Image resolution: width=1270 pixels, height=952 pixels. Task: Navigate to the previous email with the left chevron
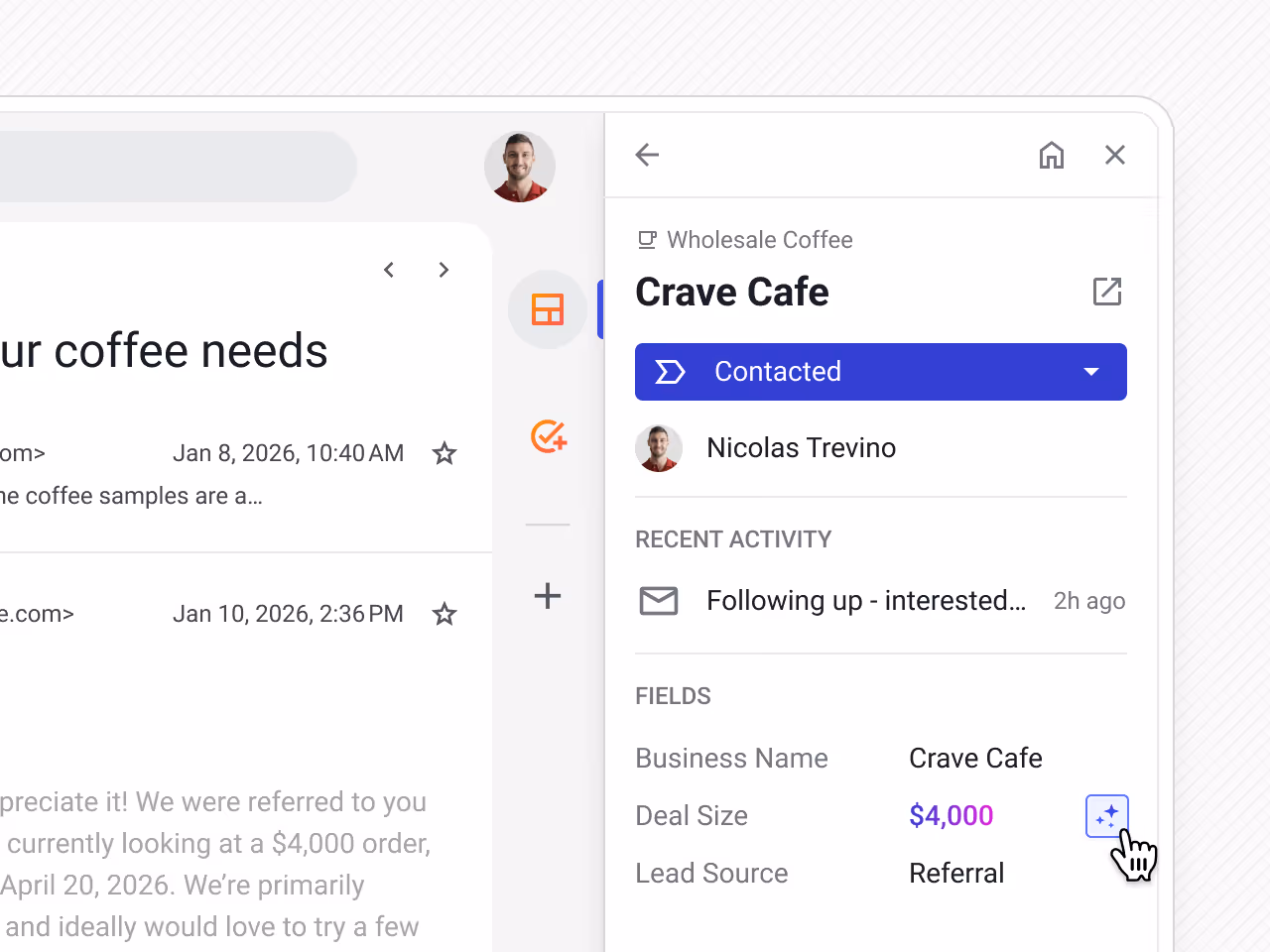point(388,270)
